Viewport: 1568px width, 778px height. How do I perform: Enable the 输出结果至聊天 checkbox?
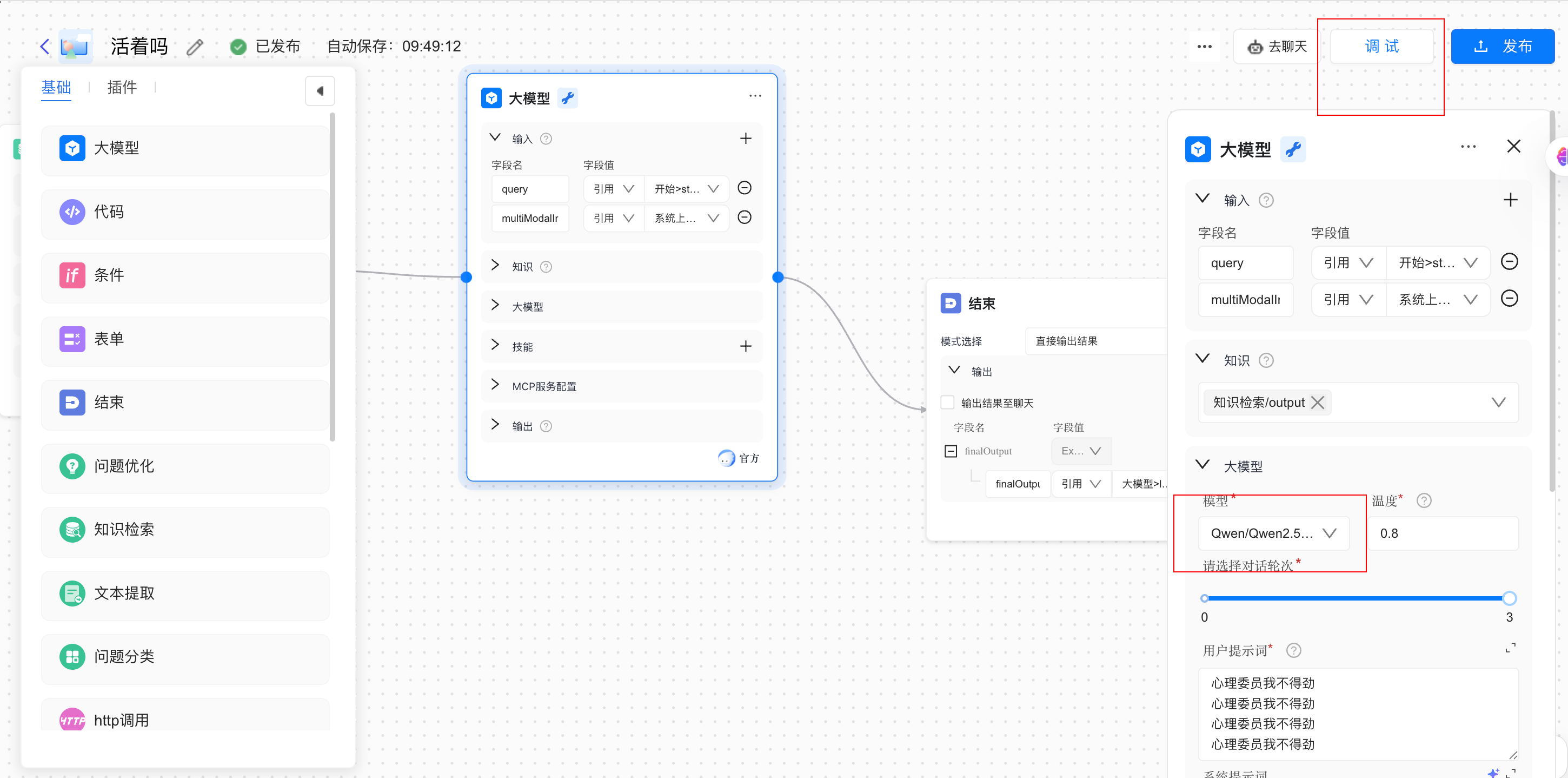click(x=948, y=402)
